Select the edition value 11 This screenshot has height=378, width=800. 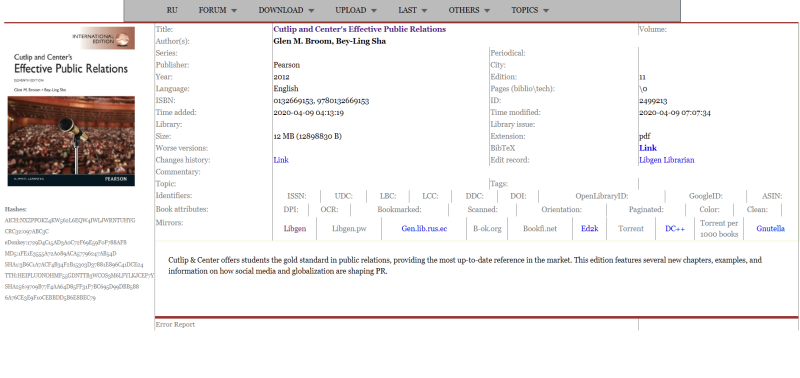[x=642, y=77]
